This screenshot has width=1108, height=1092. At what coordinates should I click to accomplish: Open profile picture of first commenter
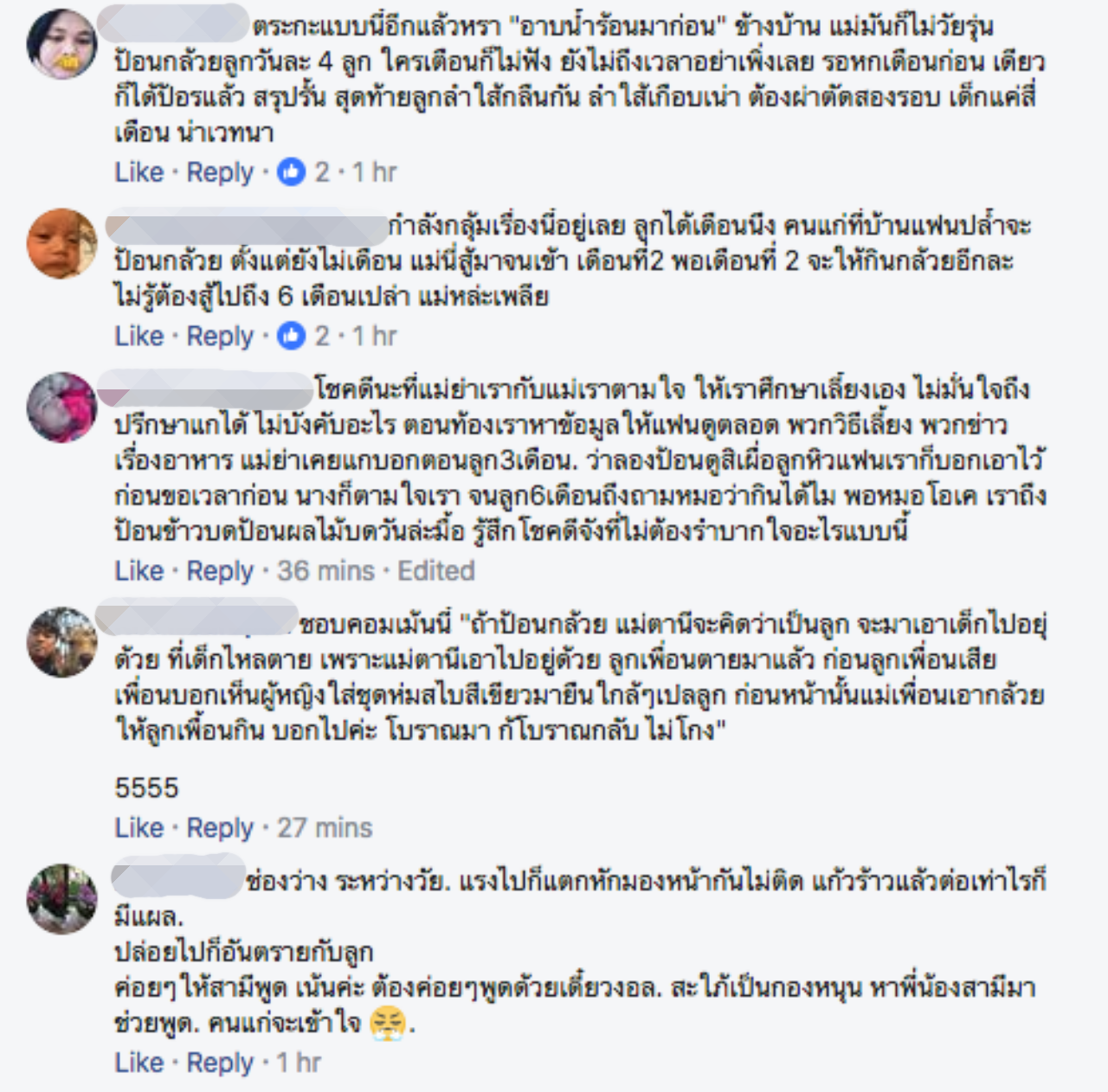(62, 43)
